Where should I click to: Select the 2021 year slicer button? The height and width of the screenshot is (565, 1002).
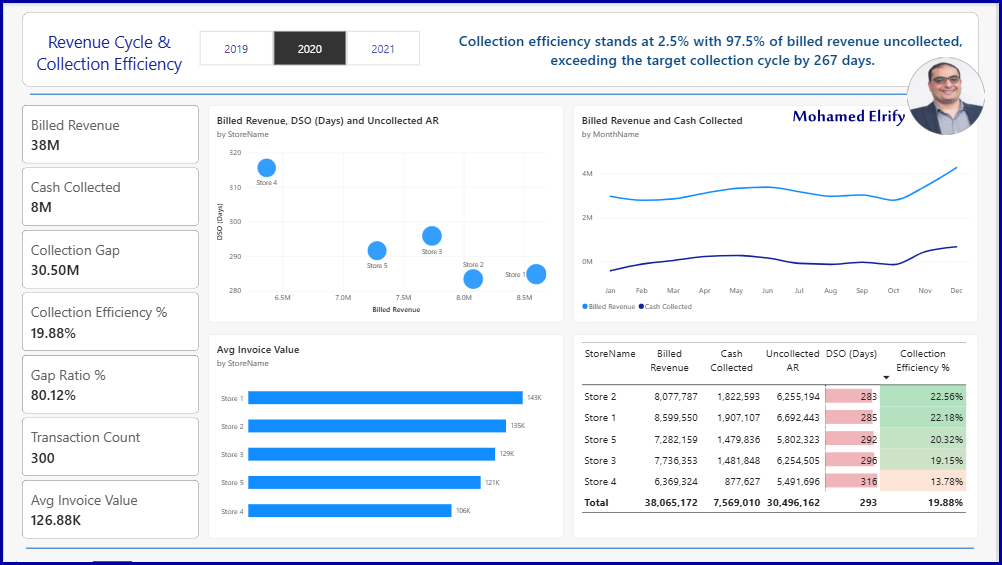(383, 49)
